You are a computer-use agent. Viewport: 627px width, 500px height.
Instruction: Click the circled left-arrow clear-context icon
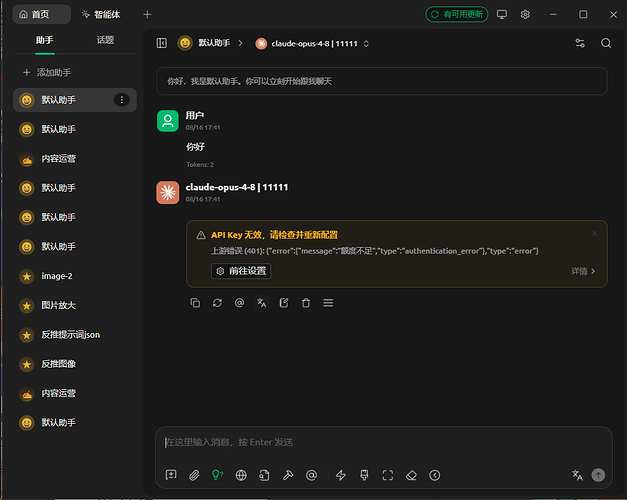[x=435, y=475]
